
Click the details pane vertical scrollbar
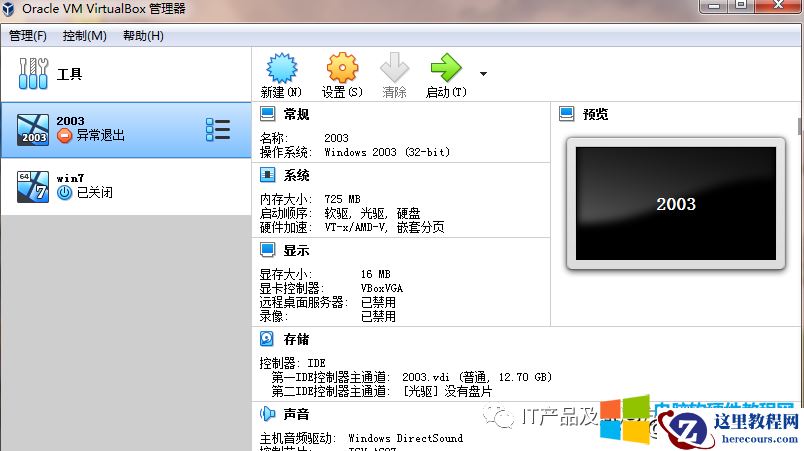pos(800,126)
